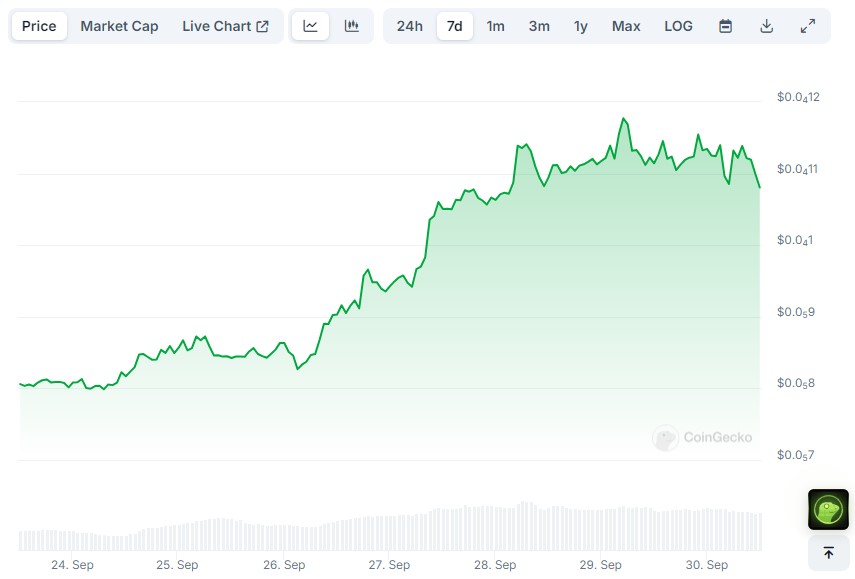Click the $0.0₄12 axis label
This screenshot has width=855, height=579.
tap(798, 97)
